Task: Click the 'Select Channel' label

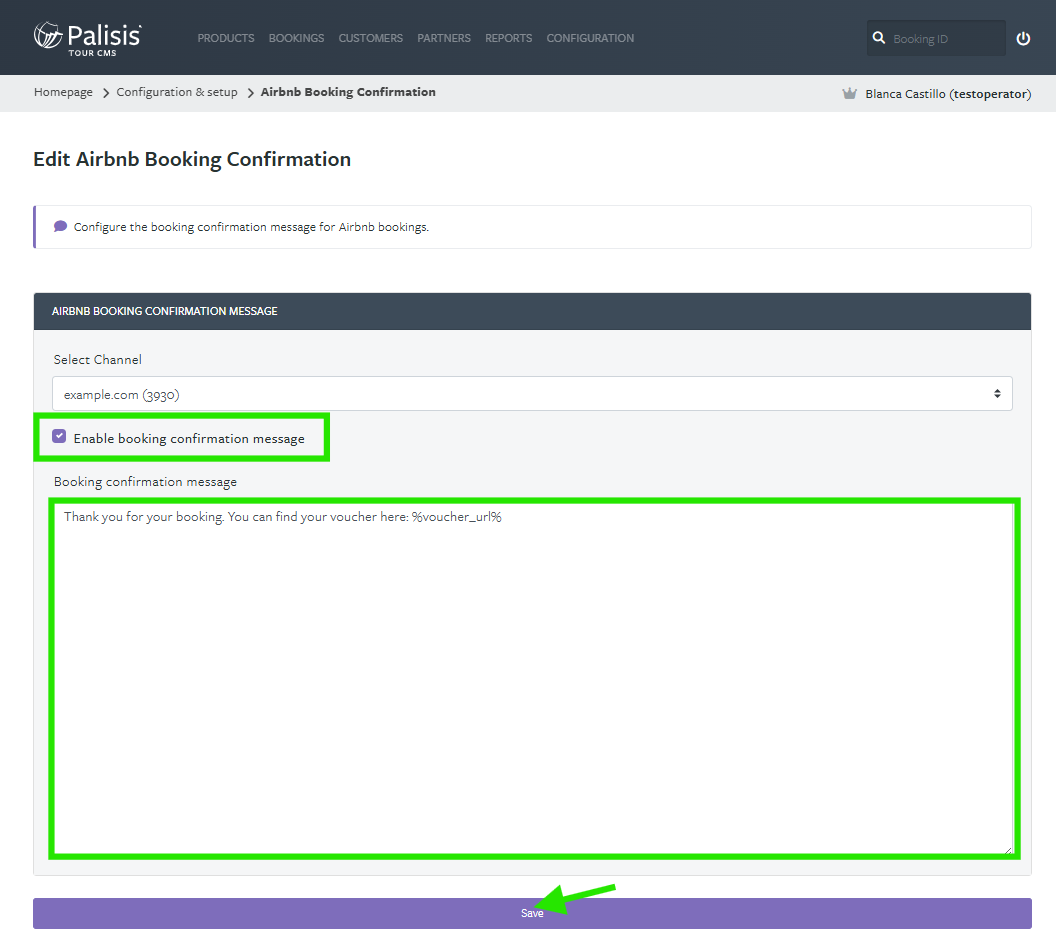Action: click(98, 360)
